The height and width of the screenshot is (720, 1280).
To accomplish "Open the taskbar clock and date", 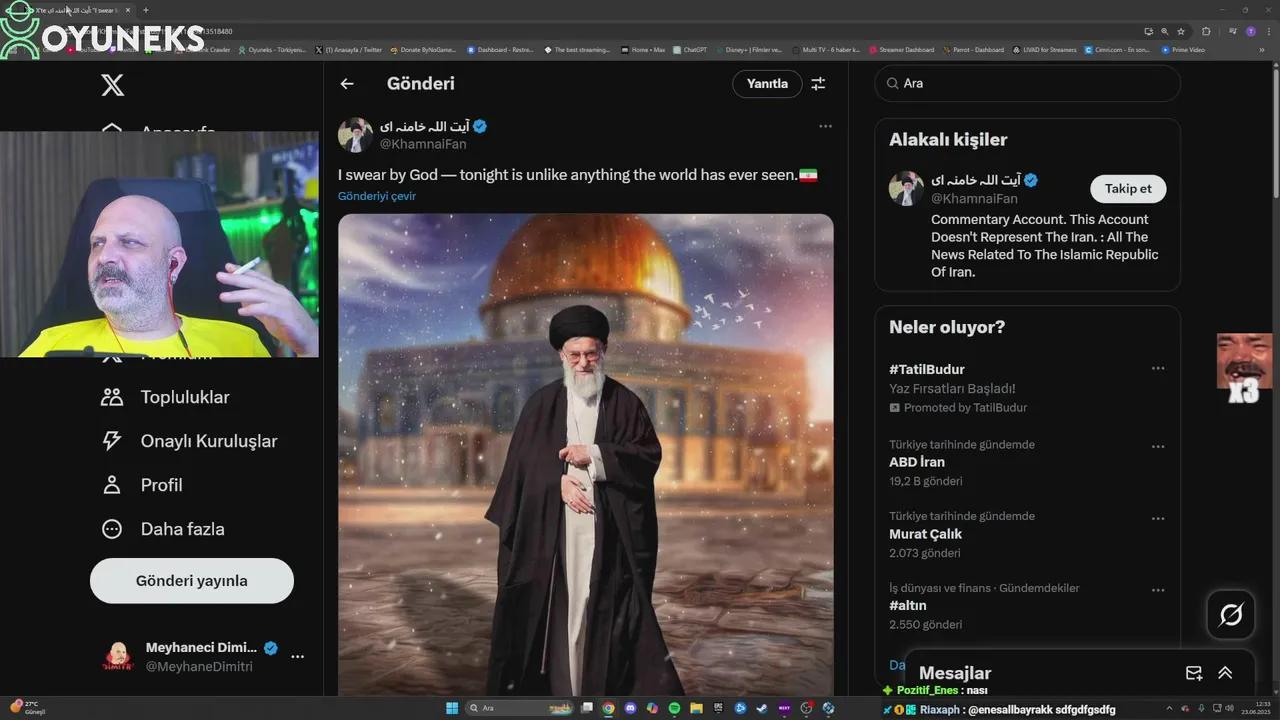I will (1256, 708).
